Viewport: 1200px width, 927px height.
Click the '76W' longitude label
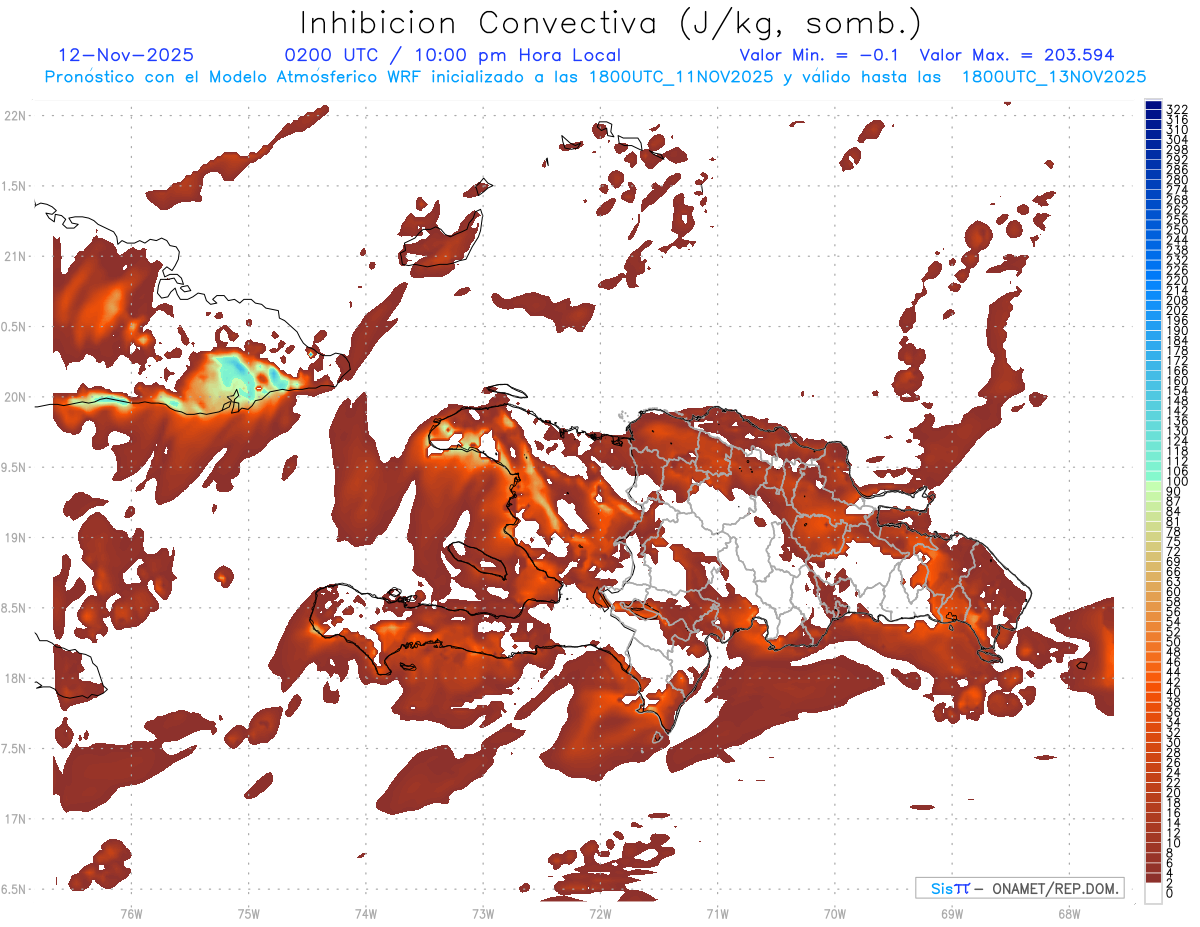click(x=131, y=914)
